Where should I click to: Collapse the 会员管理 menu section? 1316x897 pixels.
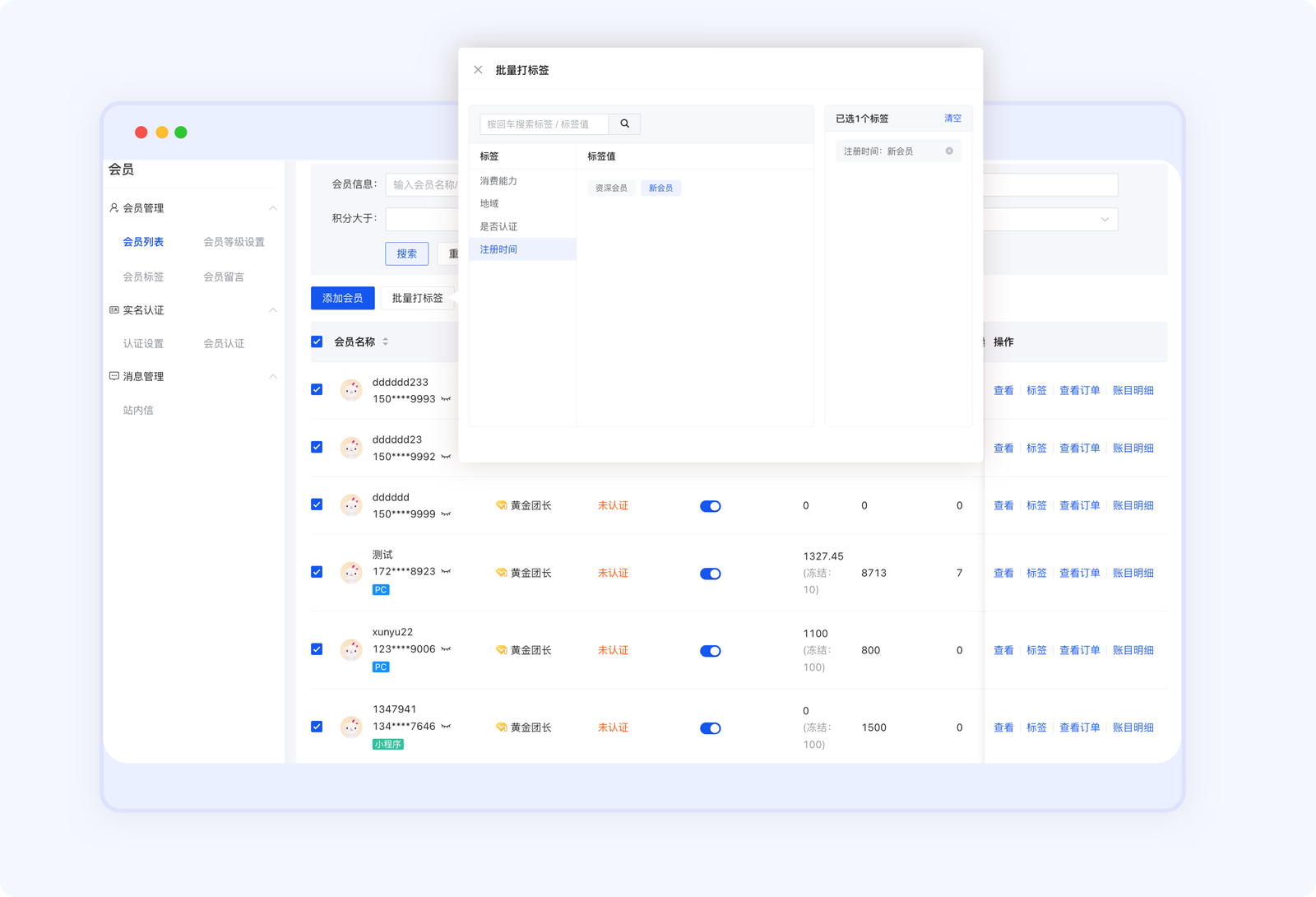tap(273, 208)
